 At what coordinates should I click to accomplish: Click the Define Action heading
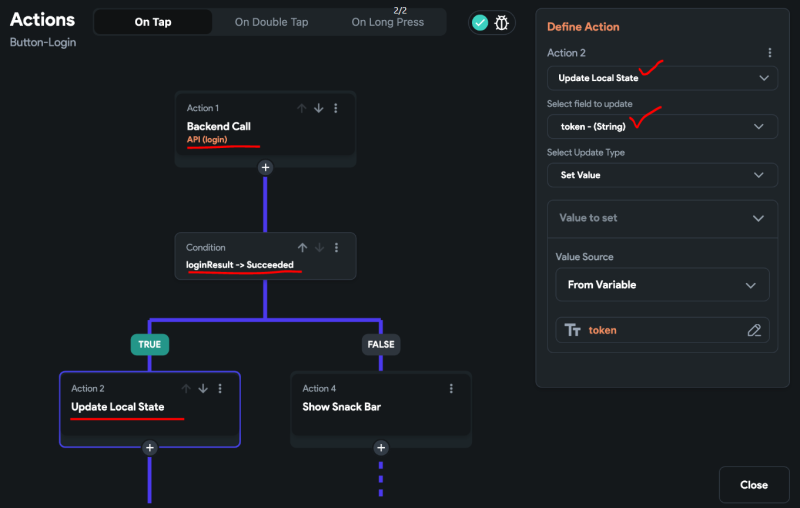[583, 27]
